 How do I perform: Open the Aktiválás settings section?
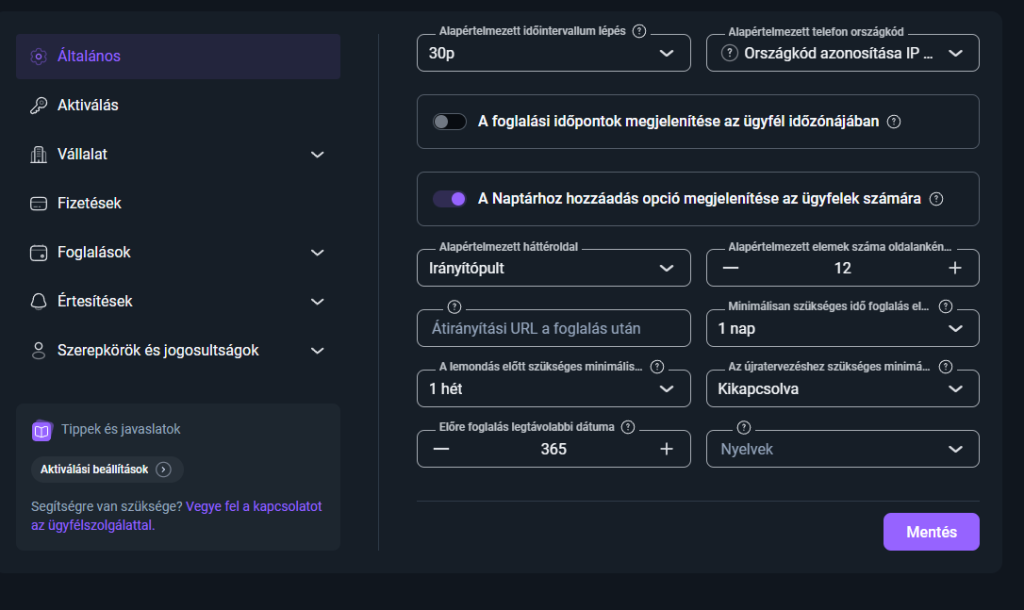point(88,105)
